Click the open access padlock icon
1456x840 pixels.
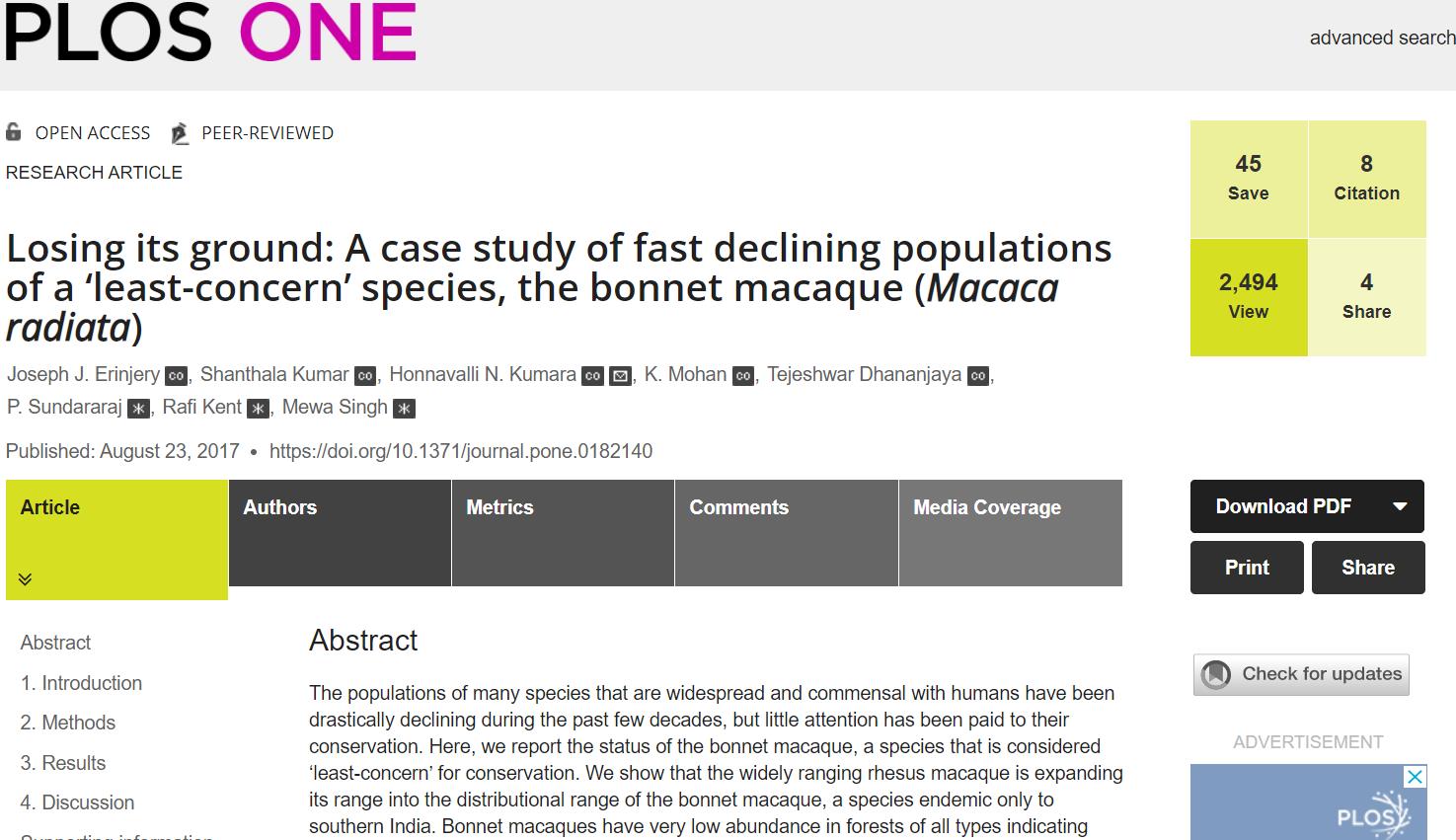pos(14,132)
